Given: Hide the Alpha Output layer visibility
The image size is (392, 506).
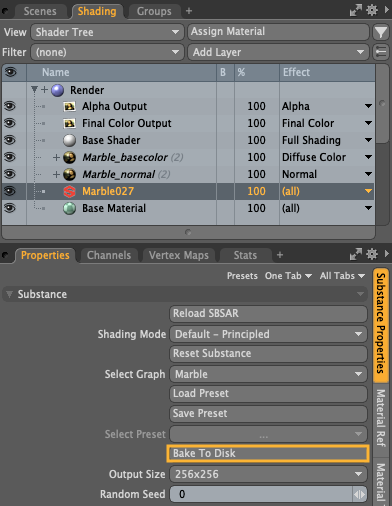Looking at the screenshot, I should tap(10, 106).
